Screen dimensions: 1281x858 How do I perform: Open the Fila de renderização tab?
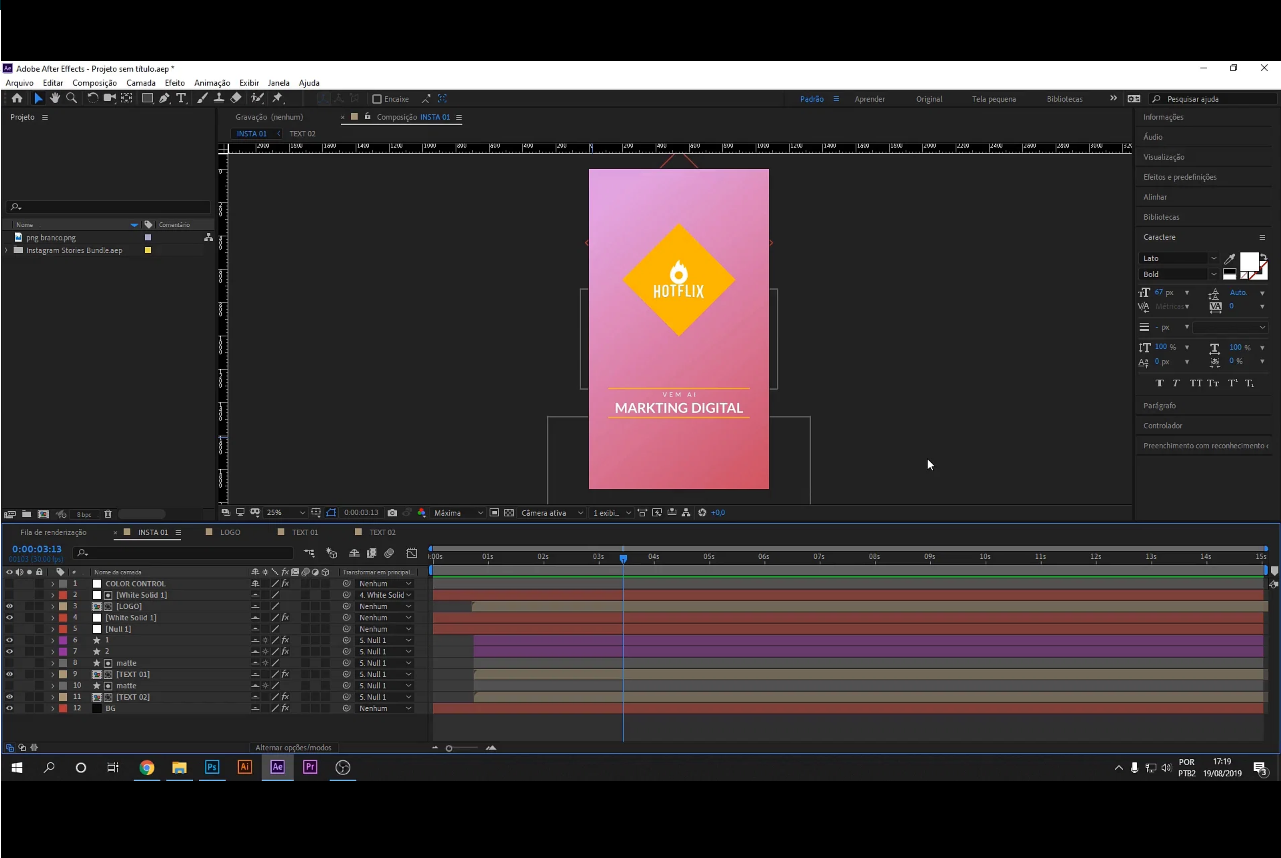pos(53,533)
